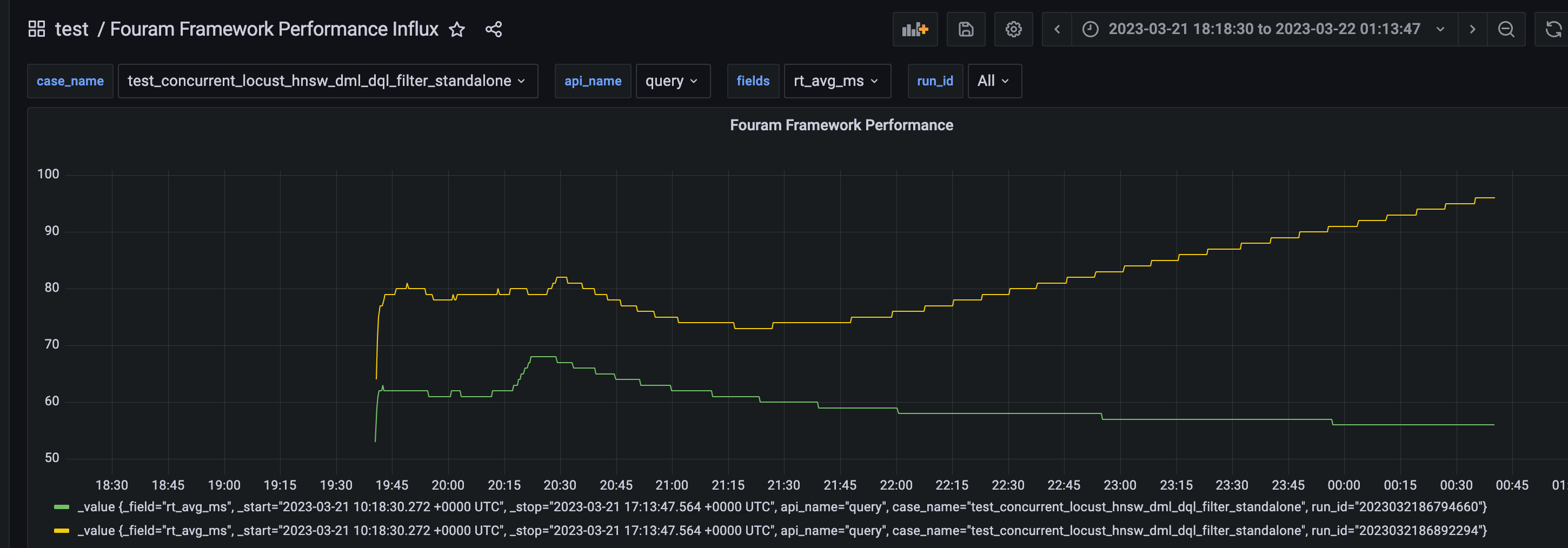
Task: Expand the time range picker chevron
Action: coord(1439,29)
